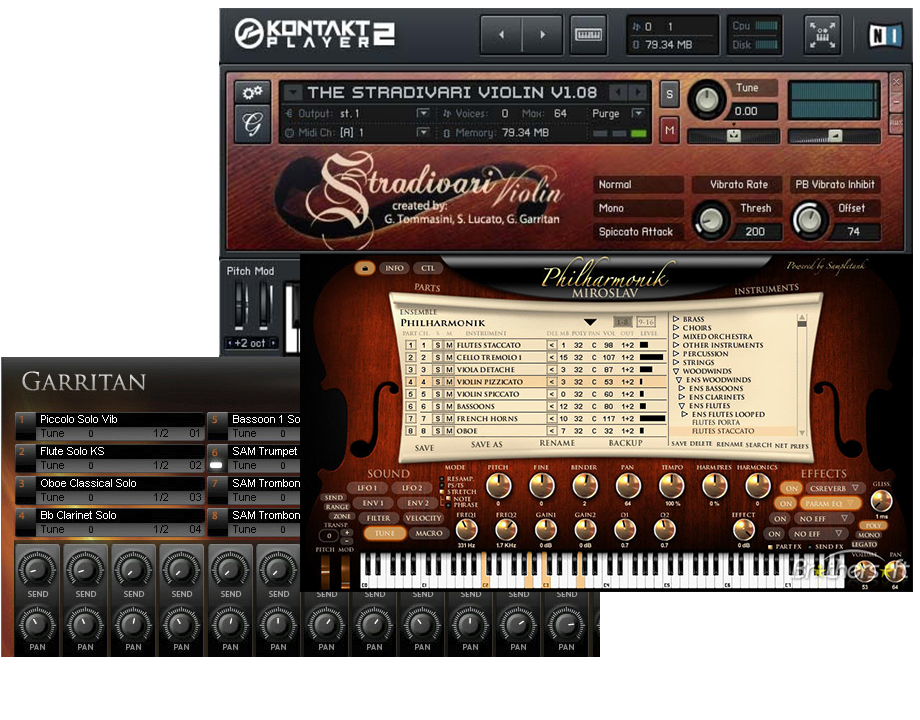Open the Philharmonik ensemble dropdown arrow
The width and height of the screenshot is (920, 720).
[590, 322]
